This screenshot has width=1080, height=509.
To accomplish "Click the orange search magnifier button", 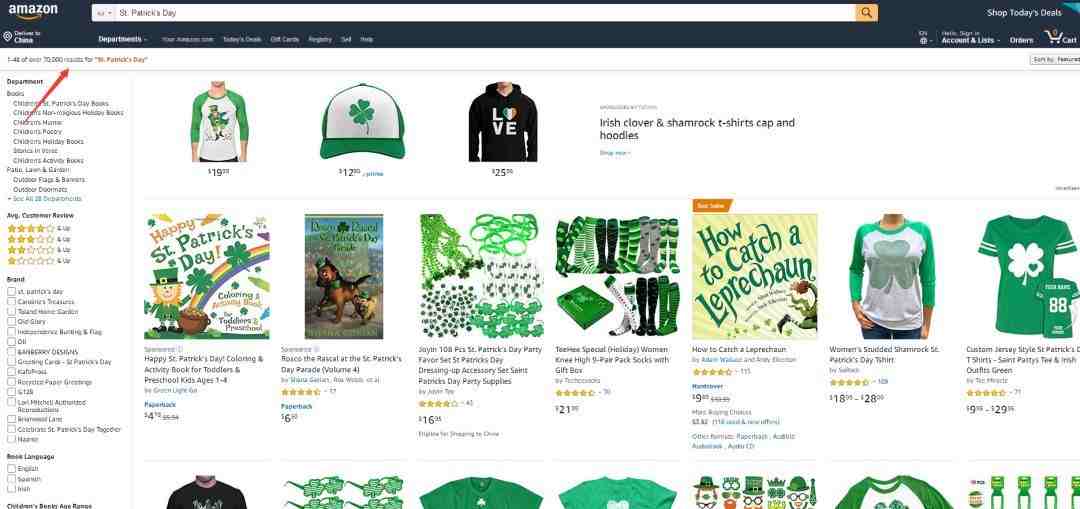I will (x=866, y=12).
